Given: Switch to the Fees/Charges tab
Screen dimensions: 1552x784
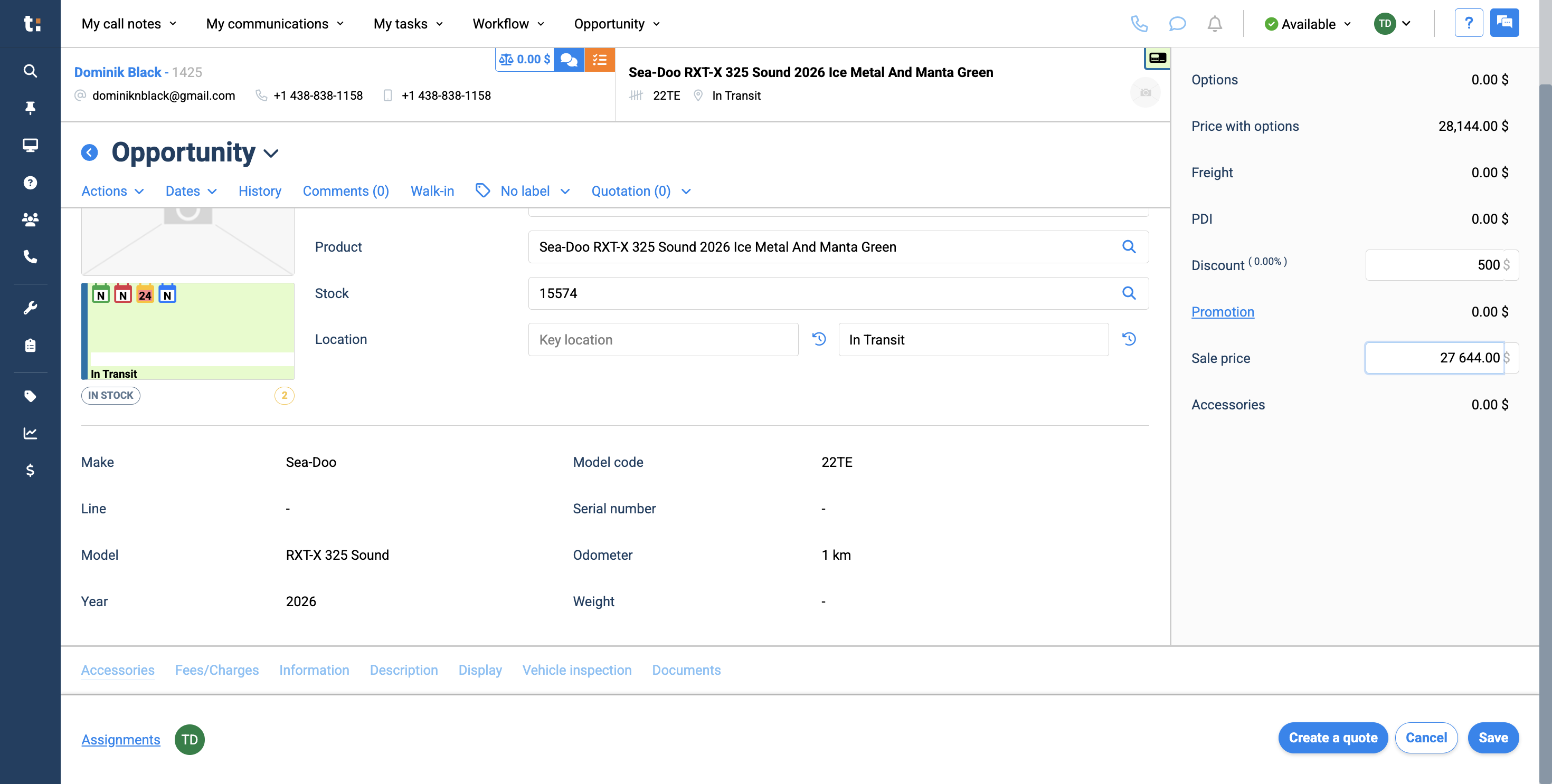Looking at the screenshot, I should click(217, 670).
